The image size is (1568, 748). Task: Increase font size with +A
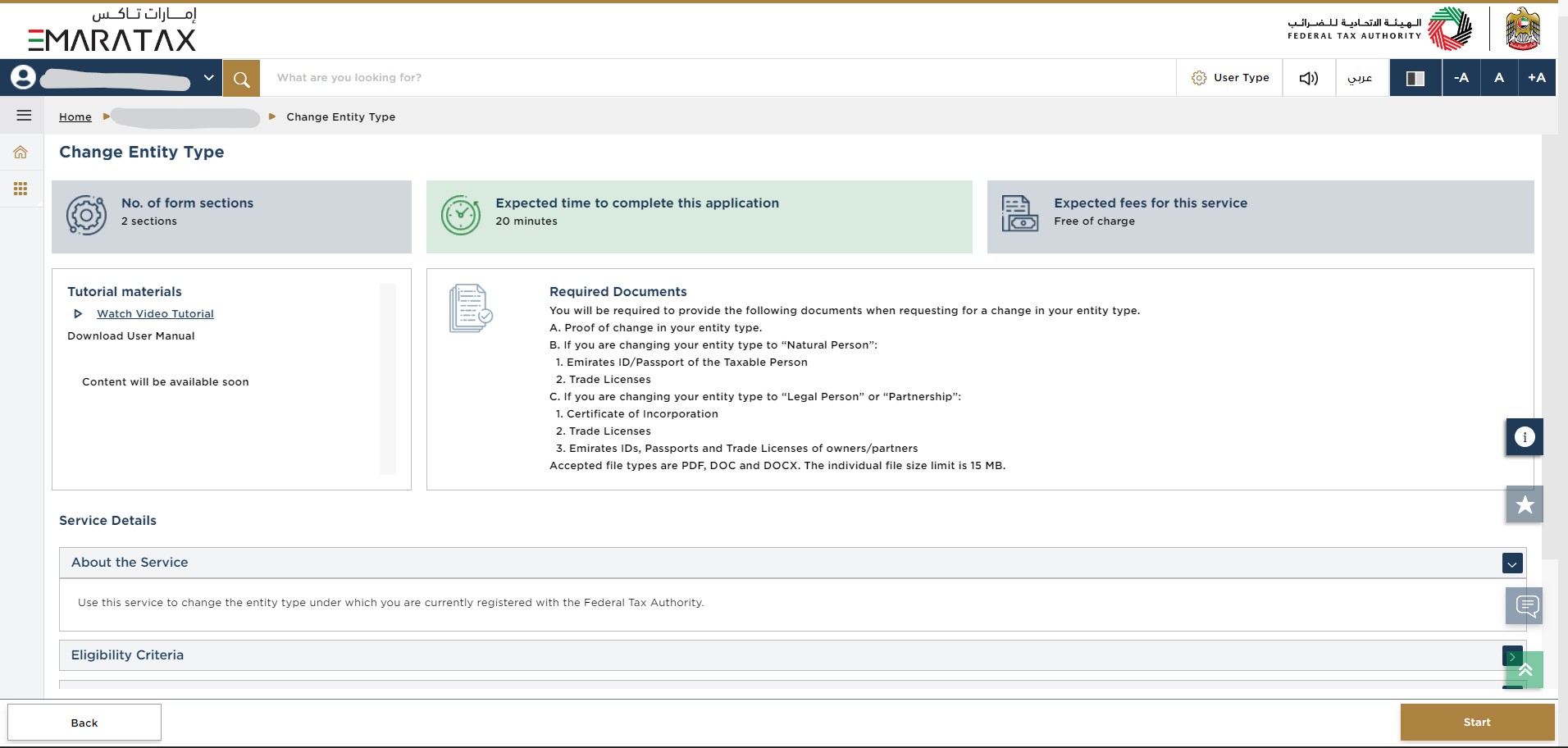click(x=1536, y=78)
